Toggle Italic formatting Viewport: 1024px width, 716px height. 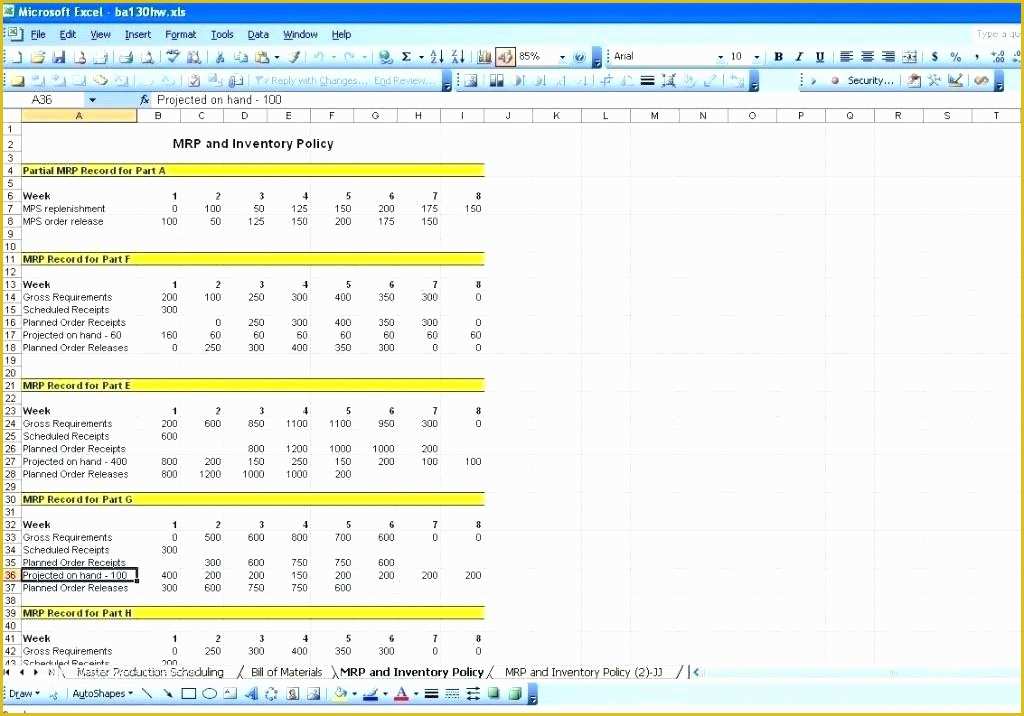(799, 57)
